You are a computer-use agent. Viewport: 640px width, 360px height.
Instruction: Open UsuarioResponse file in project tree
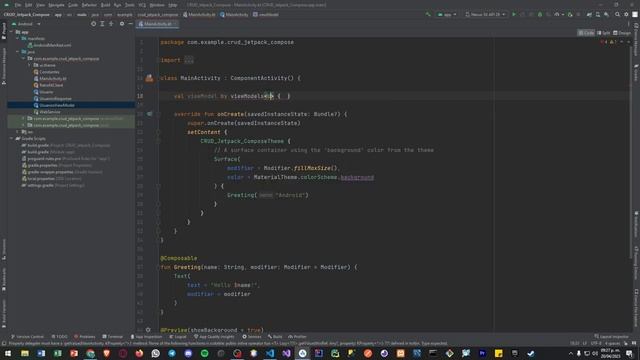coord(53,98)
